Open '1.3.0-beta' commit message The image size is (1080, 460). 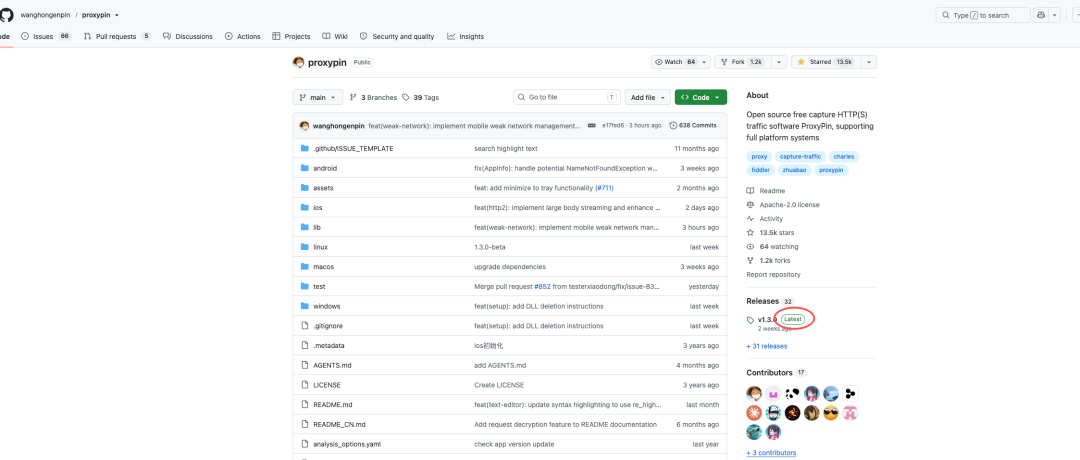pos(490,247)
